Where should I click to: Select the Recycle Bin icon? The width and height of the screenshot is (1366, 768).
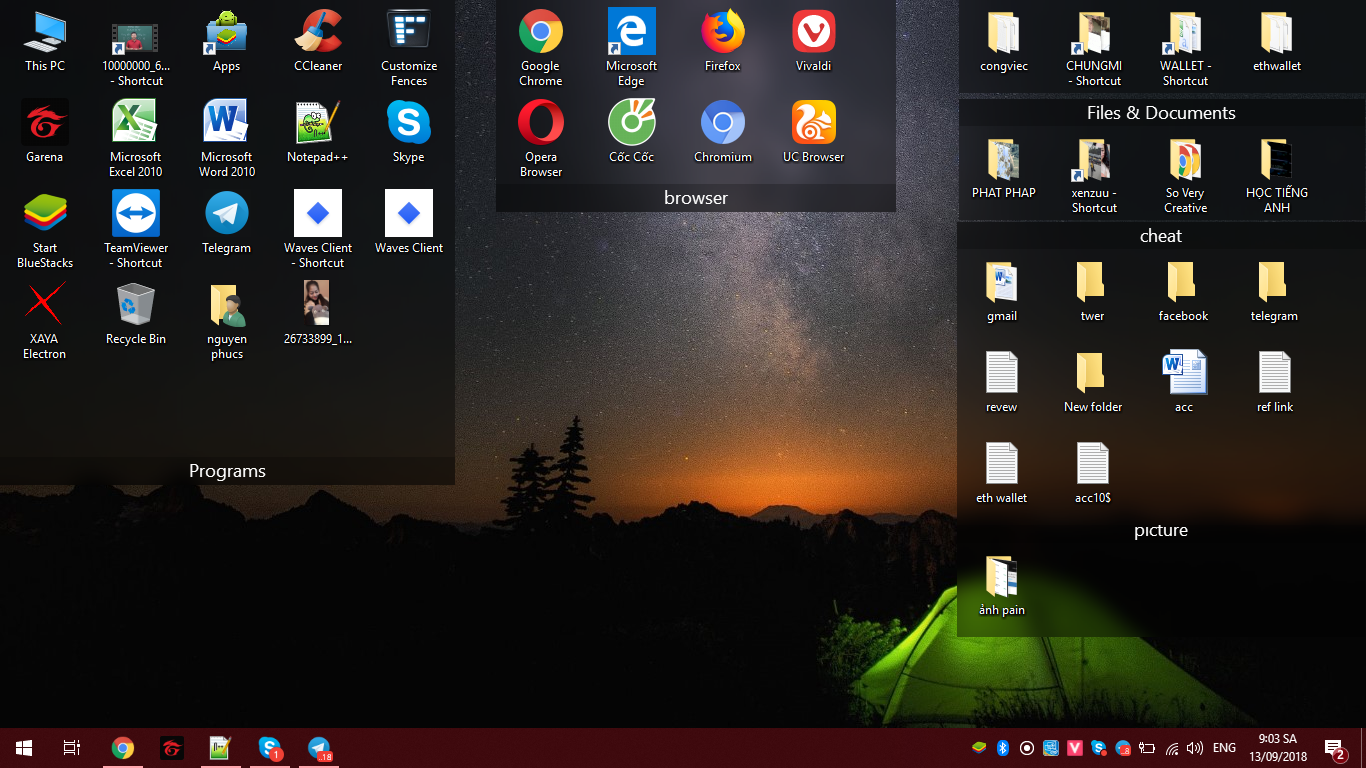[x=136, y=314]
